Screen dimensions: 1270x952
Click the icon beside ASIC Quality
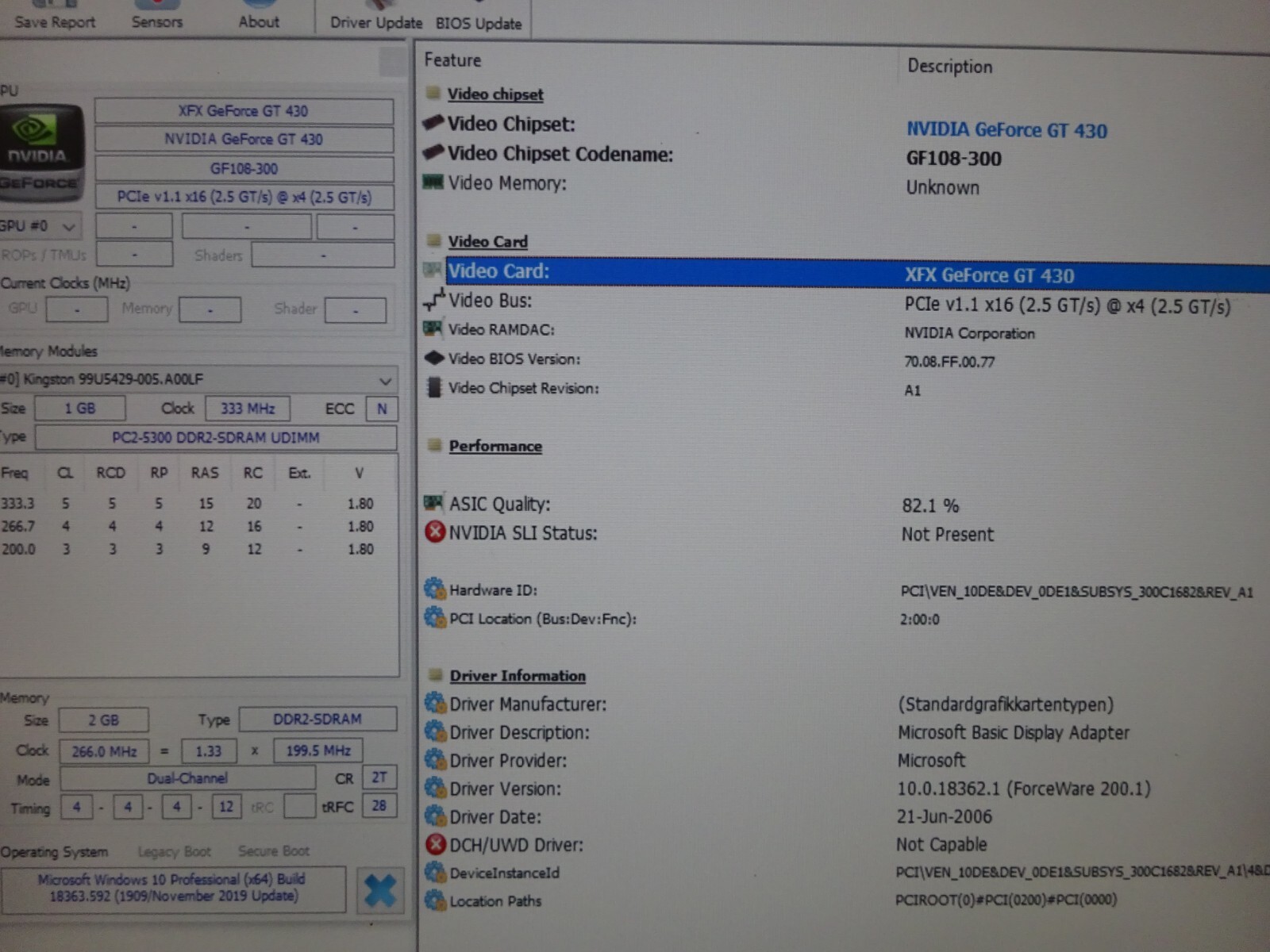pyautogui.click(x=433, y=502)
